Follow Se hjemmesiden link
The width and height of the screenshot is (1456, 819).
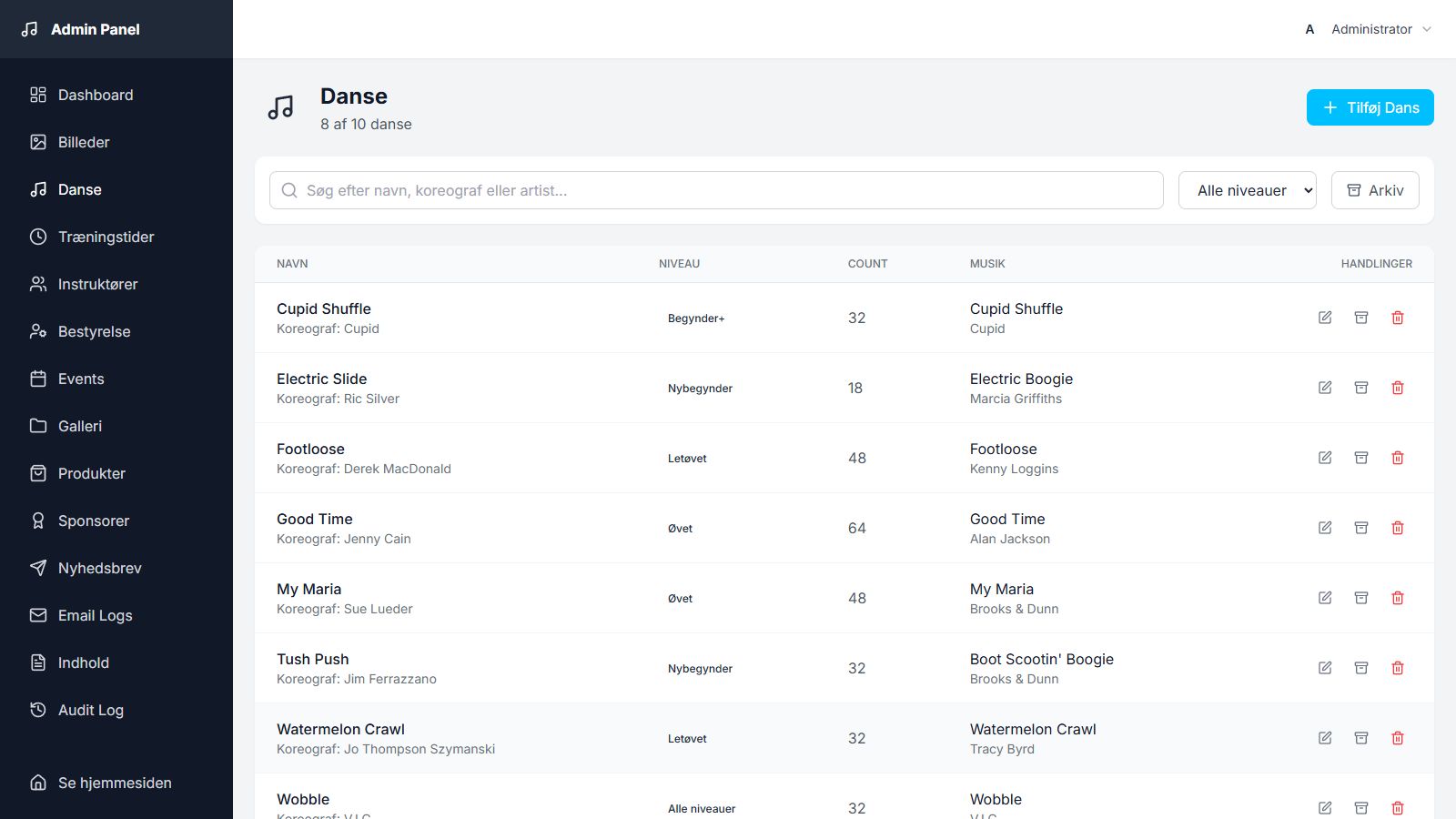(116, 783)
